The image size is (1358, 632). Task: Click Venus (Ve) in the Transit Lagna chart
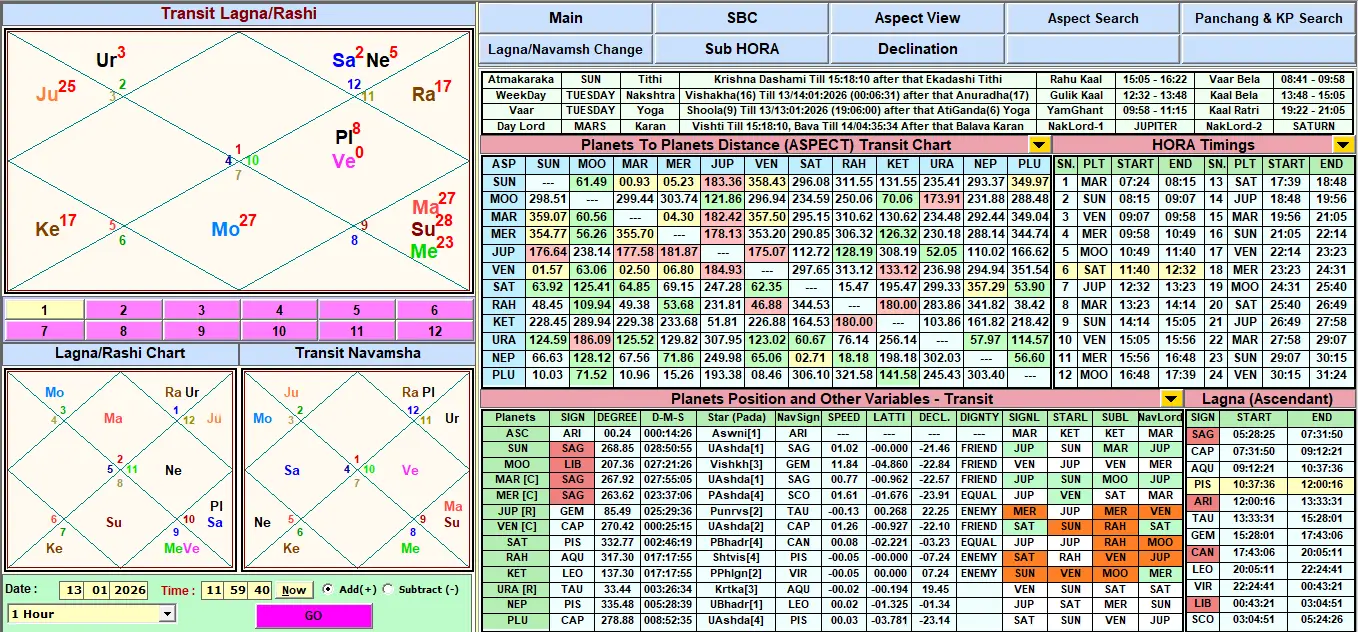click(344, 161)
